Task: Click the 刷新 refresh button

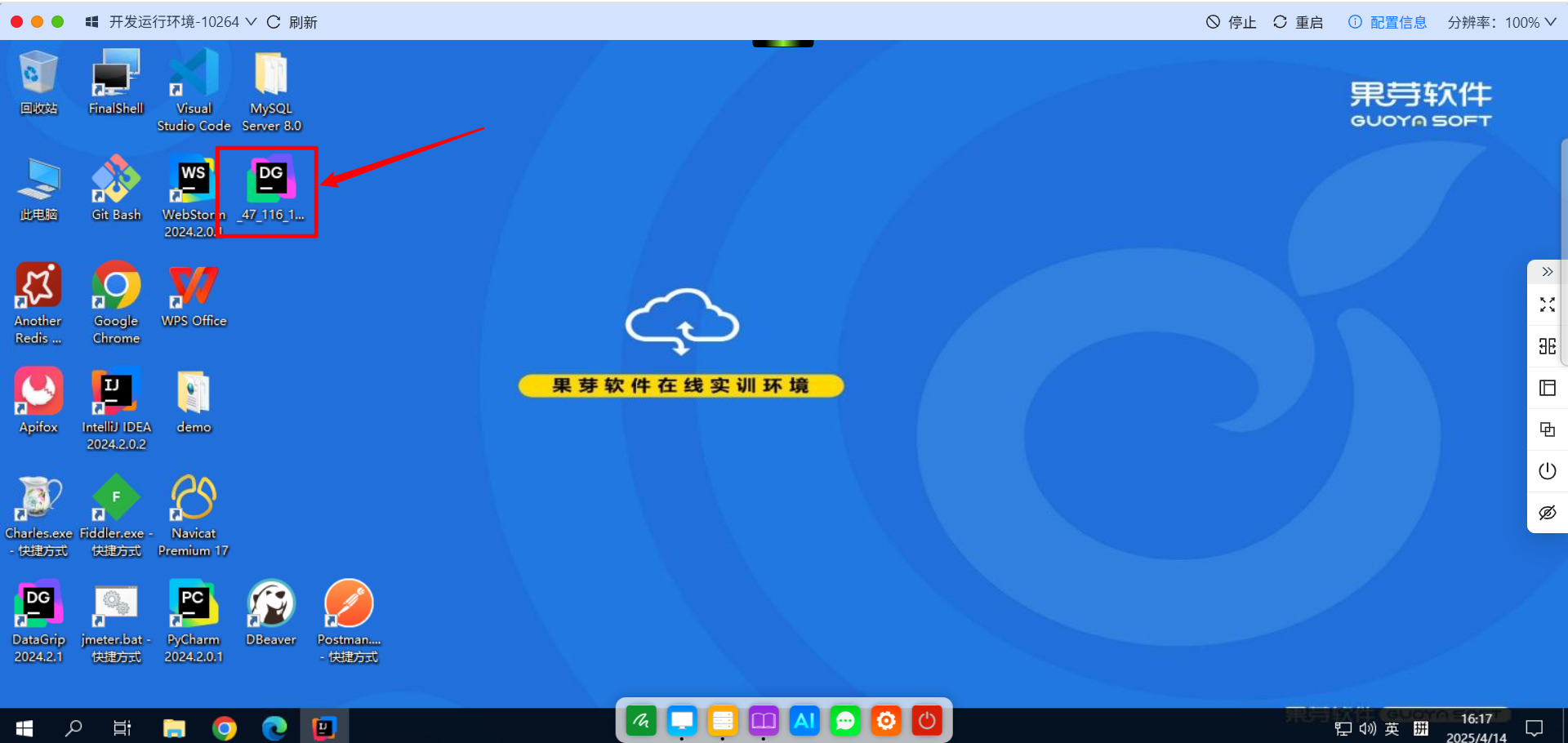Action: pyautogui.click(x=292, y=22)
